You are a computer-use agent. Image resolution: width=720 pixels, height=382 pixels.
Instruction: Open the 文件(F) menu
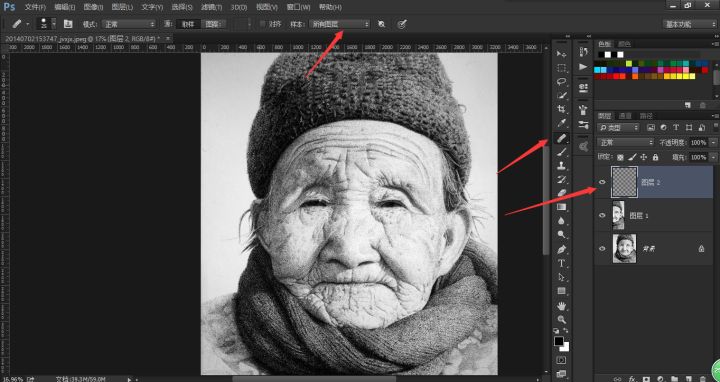pyautogui.click(x=35, y=7)
